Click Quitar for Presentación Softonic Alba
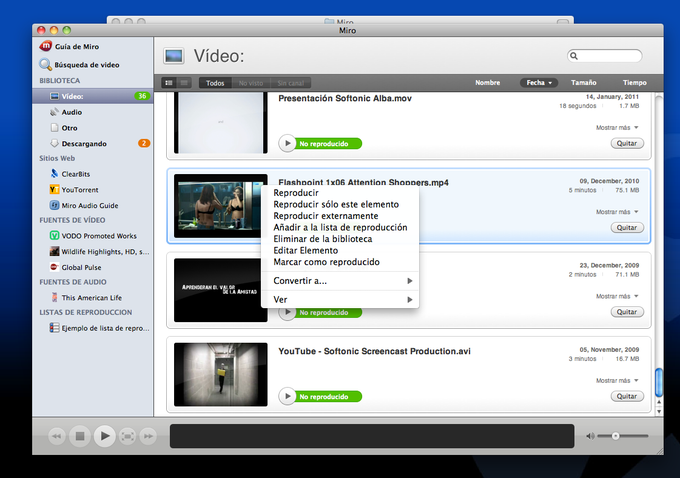Screen dimensions: 680x478 (627, 143)
